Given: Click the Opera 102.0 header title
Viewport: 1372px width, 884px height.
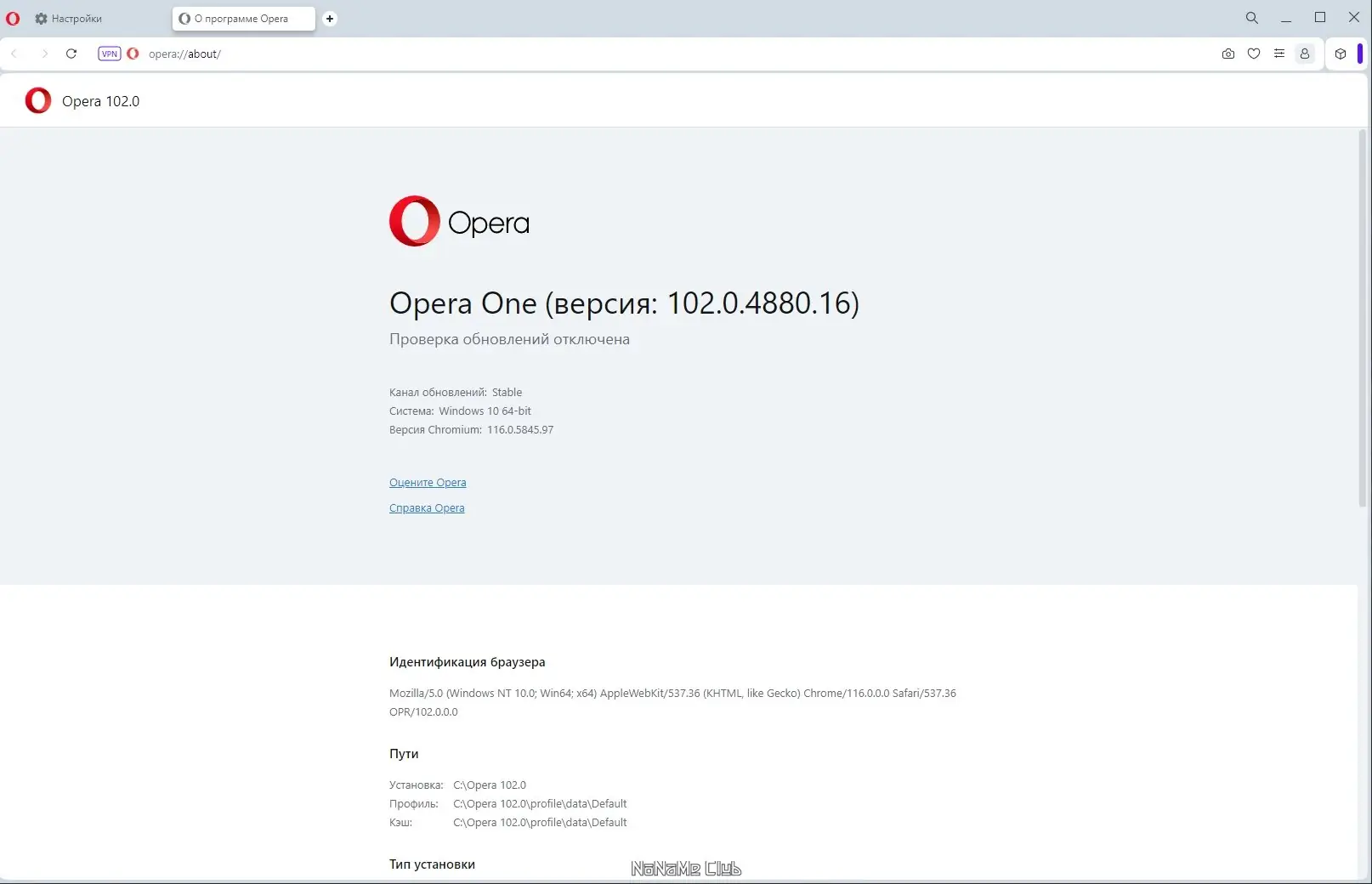Looking at the screenshot, I should click(100, 101).
